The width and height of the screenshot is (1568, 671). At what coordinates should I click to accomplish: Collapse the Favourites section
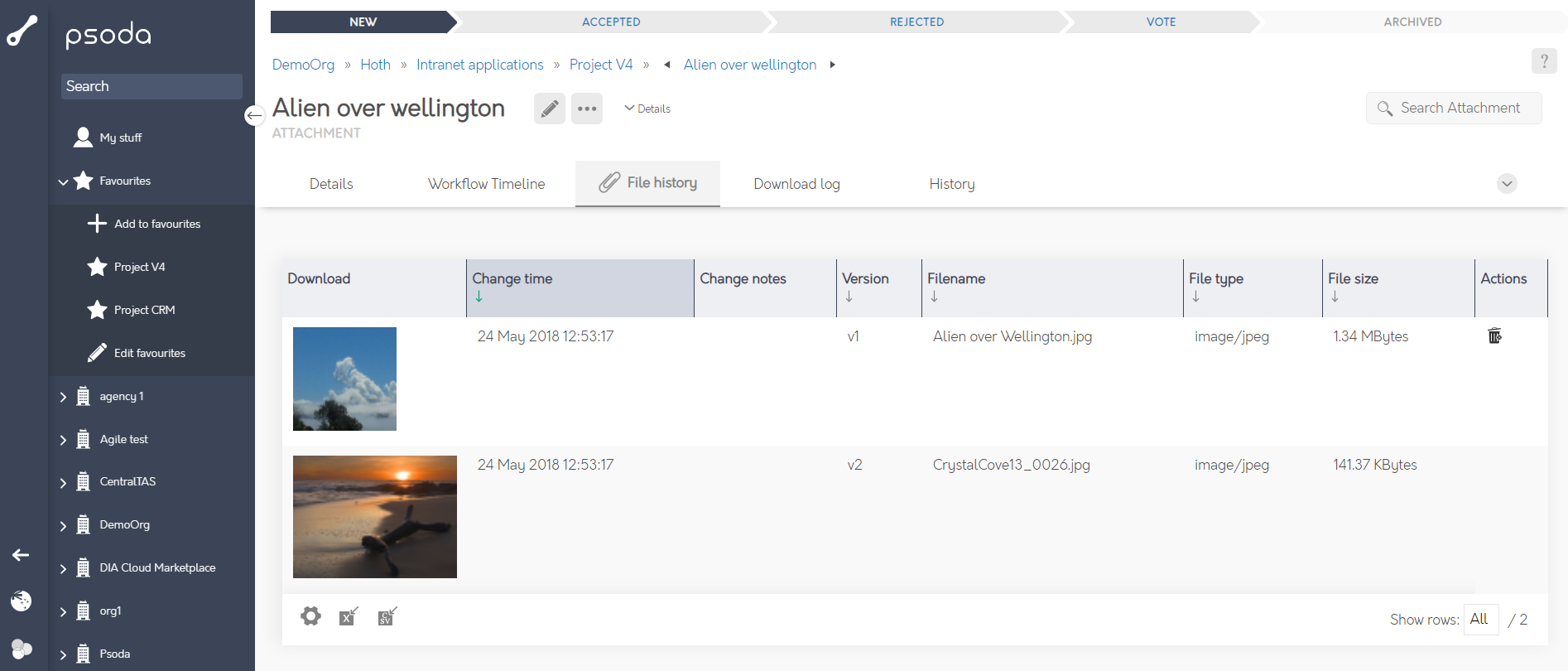click(63, 181)
